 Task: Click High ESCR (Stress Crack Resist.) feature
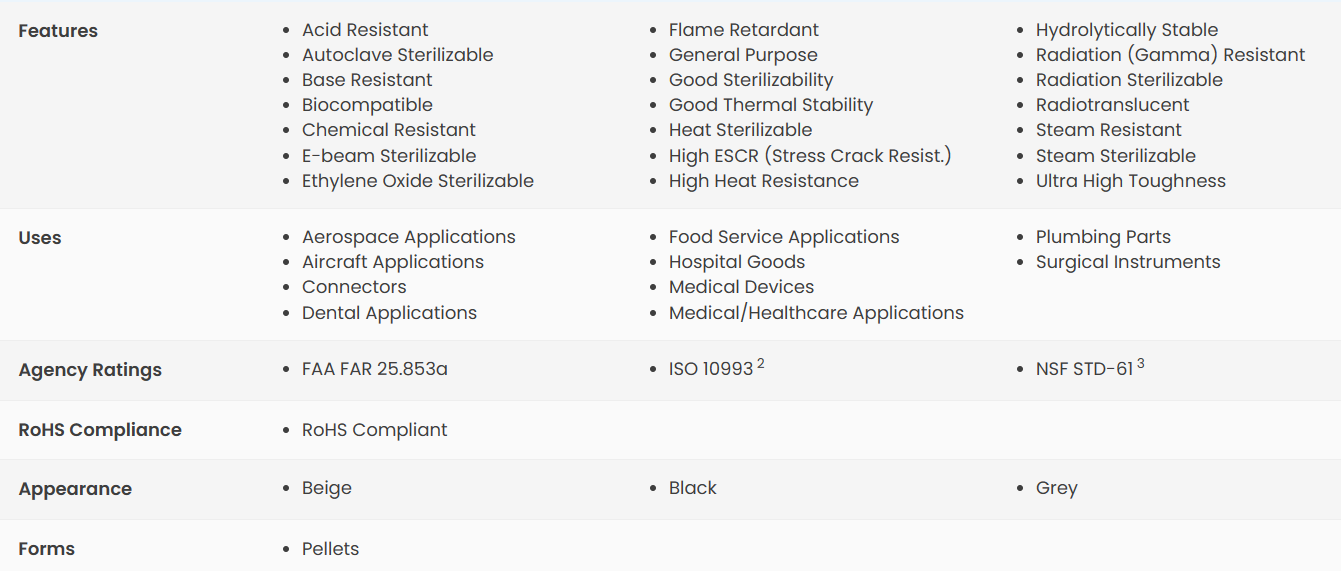(810, 156)
